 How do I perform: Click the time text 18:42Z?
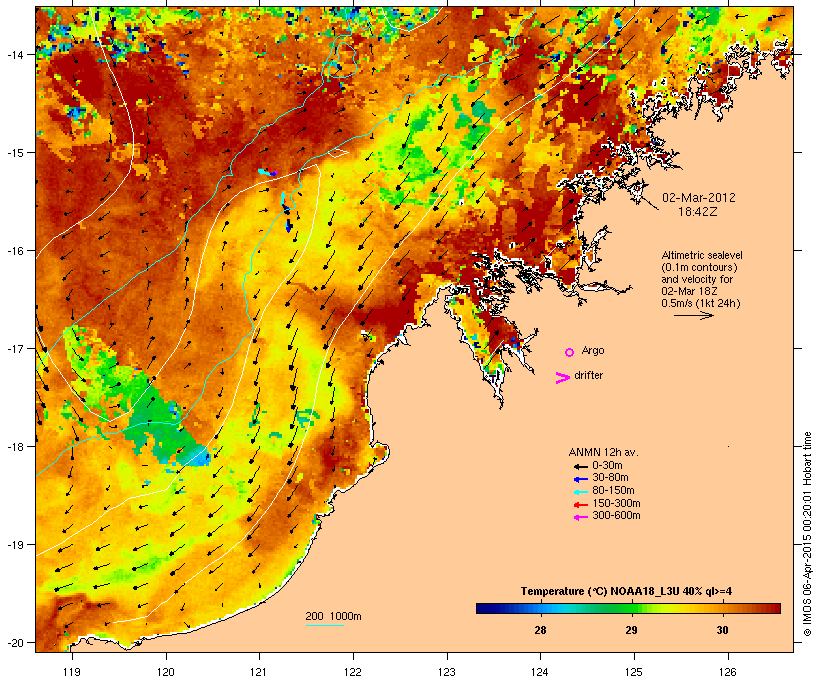pos(698,212)
